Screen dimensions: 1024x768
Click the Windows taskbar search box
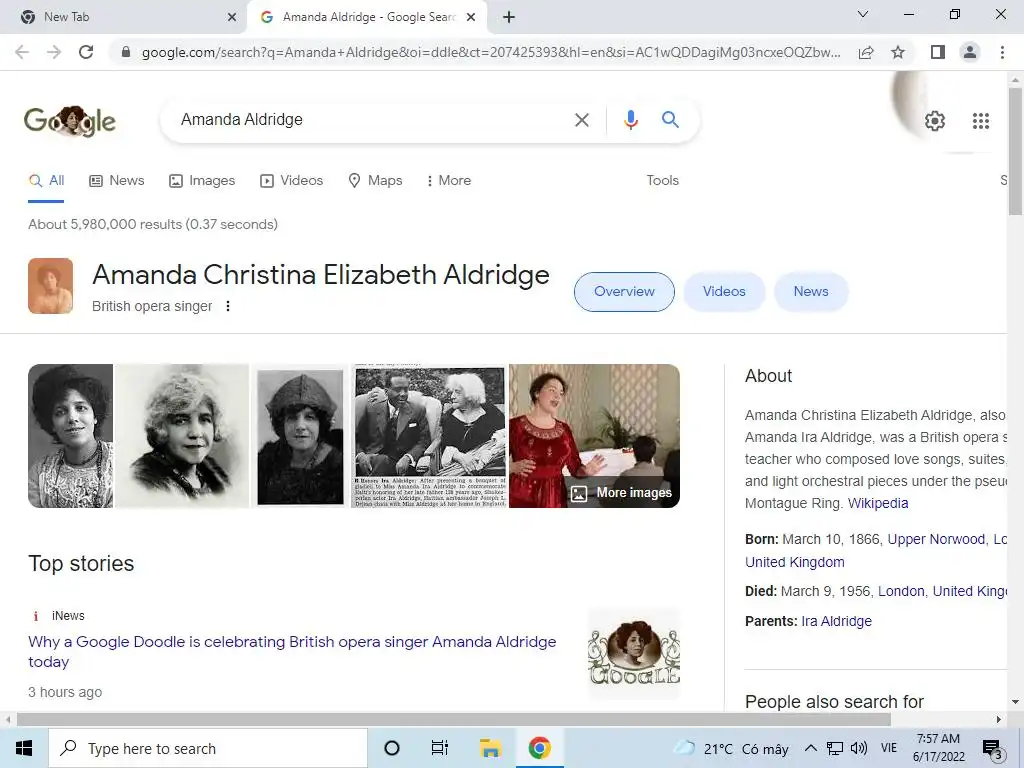pos(208,748)
